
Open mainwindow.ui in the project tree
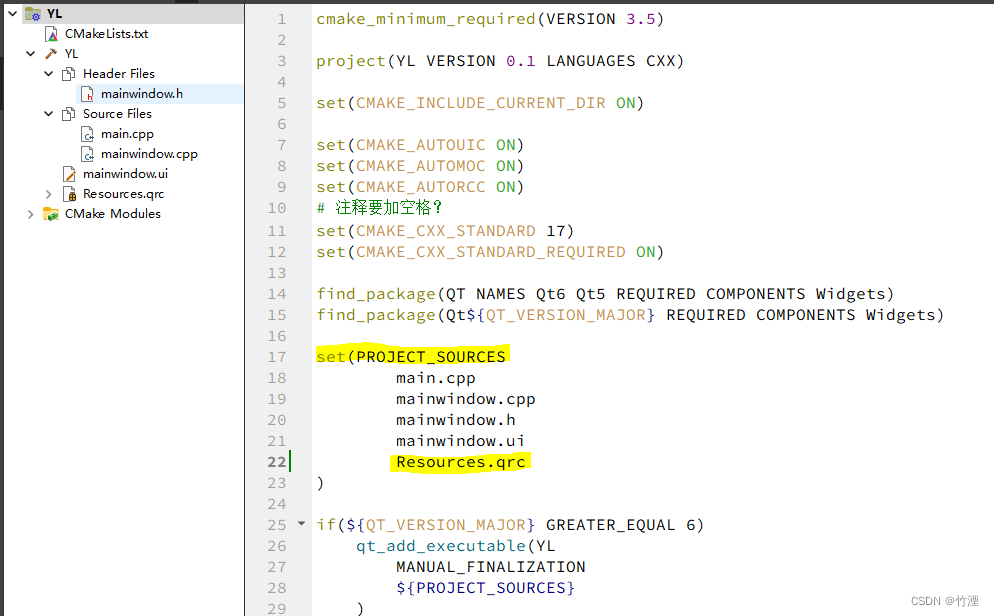click(x=126, y=174)
